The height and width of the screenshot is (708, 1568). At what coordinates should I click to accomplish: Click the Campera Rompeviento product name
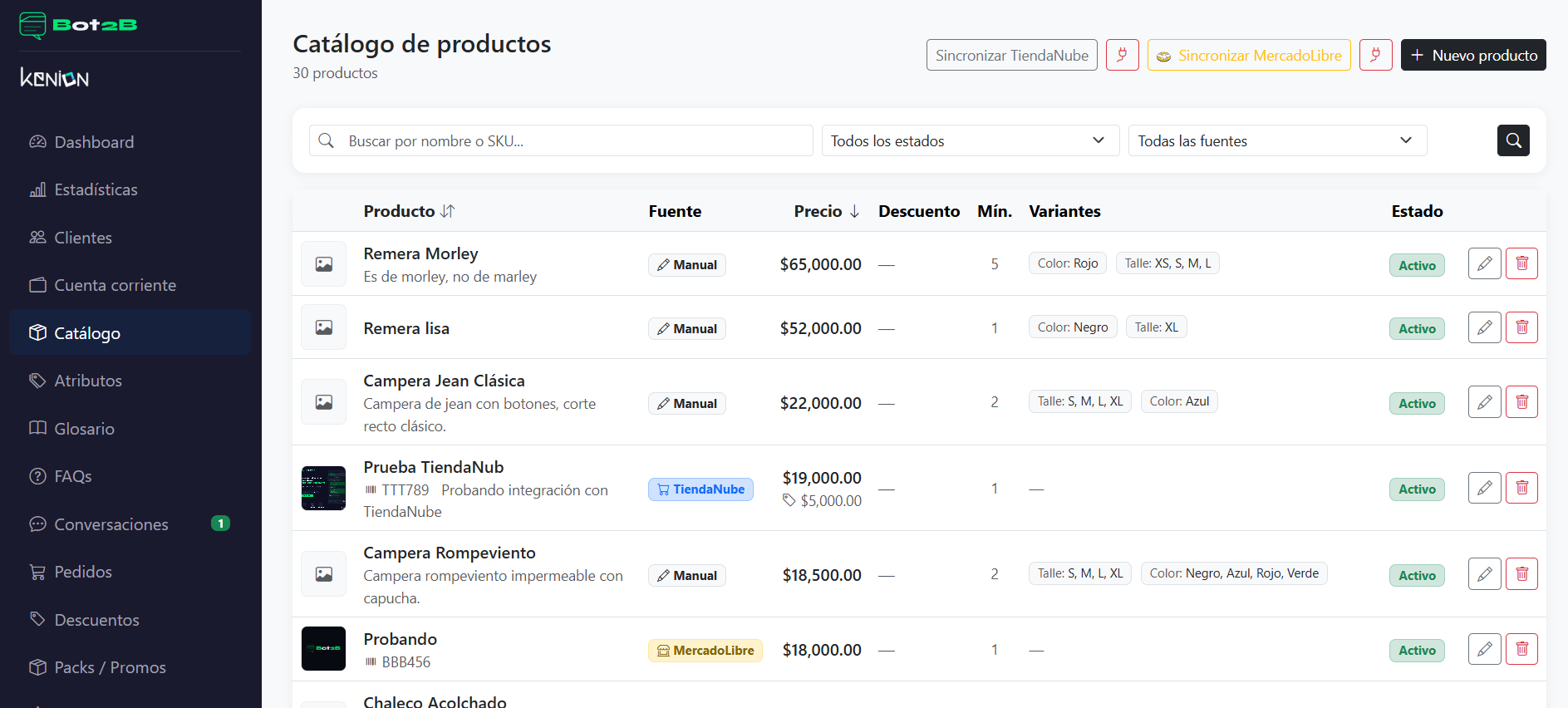pyautogui.click(x=450, y=553)
